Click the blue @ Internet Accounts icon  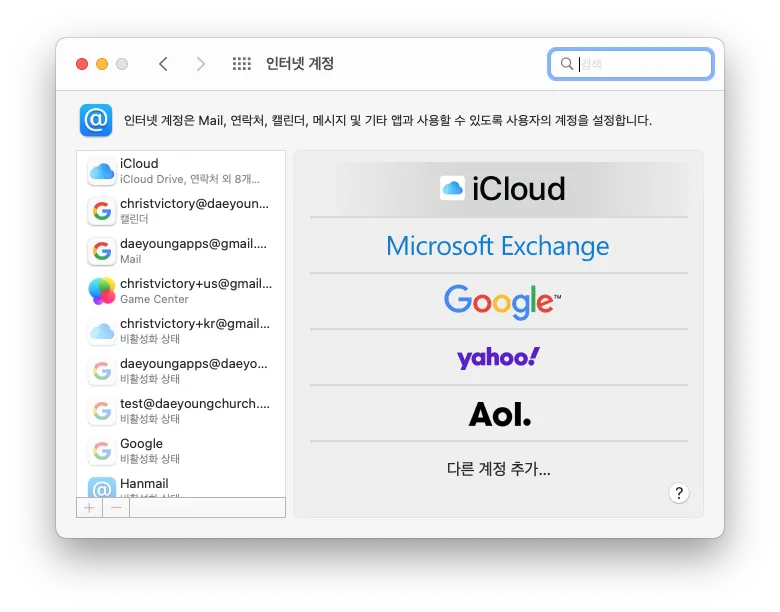pyautogui.click(x=96, y=120)
